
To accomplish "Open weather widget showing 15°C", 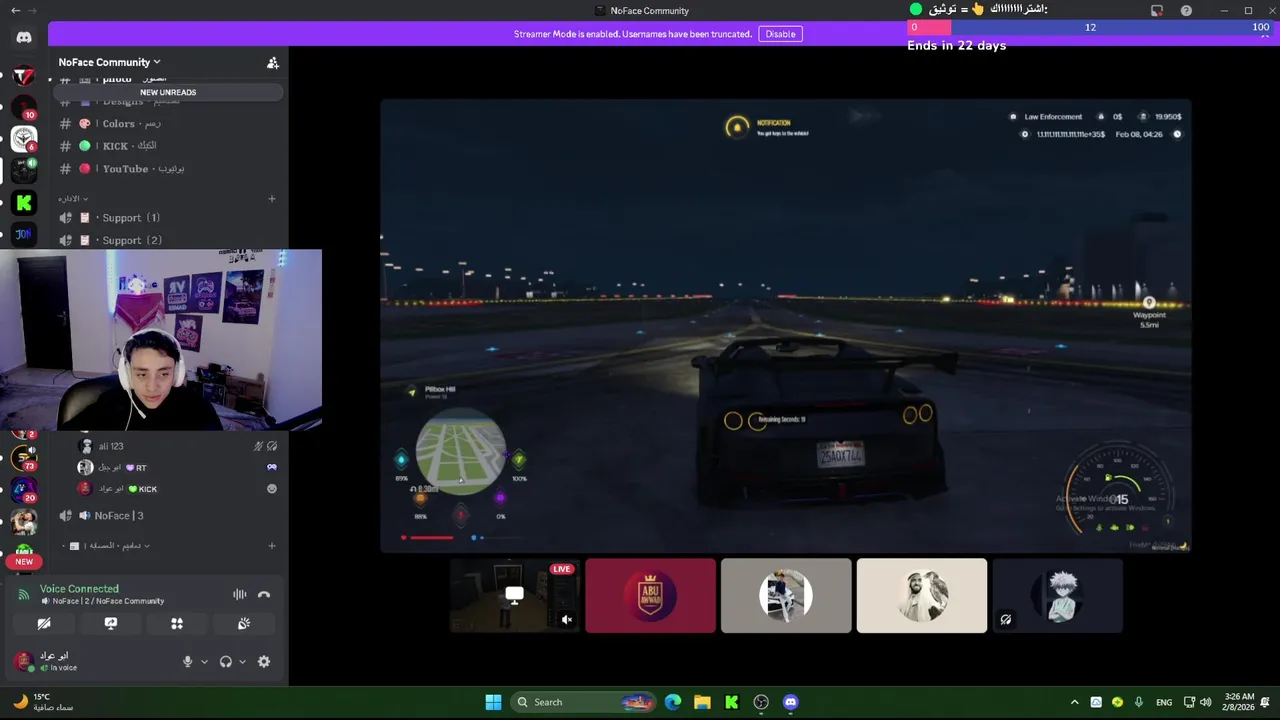I will (45, 702).
